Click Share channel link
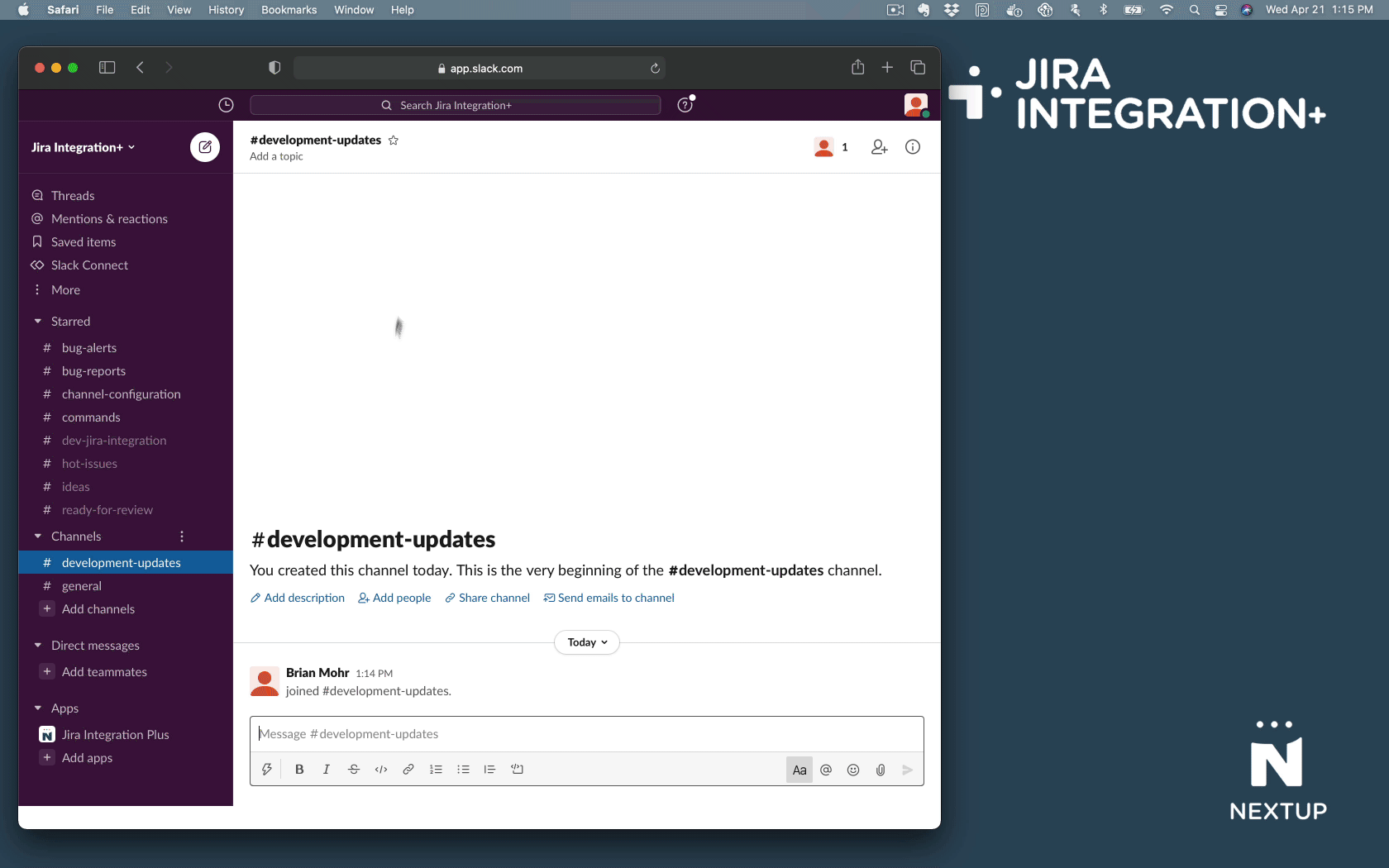Image resolution: width=1389 pixels, height=868 pixels. pyautogui.click(x=487, y=598)
